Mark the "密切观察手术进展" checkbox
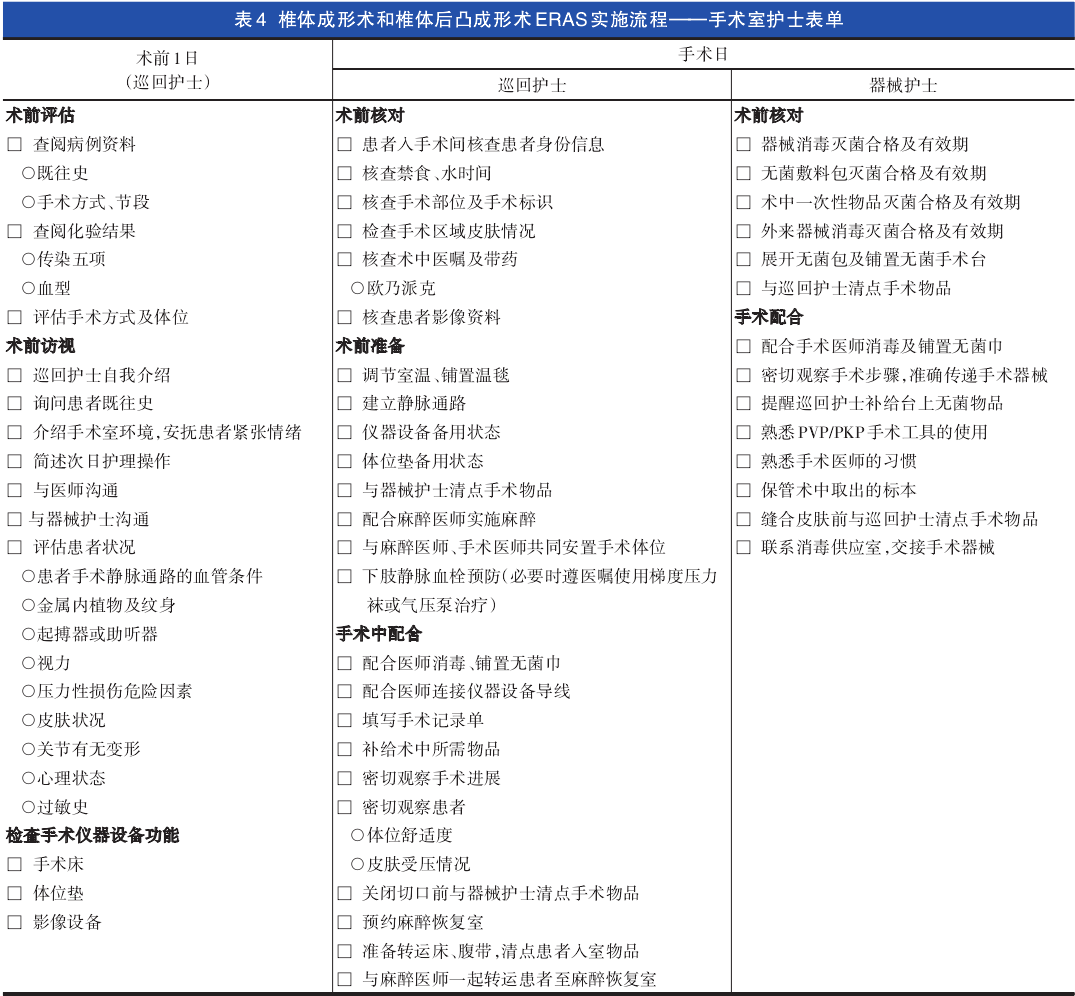Screen dimensions: 1075x996 (x=344, y=778)
